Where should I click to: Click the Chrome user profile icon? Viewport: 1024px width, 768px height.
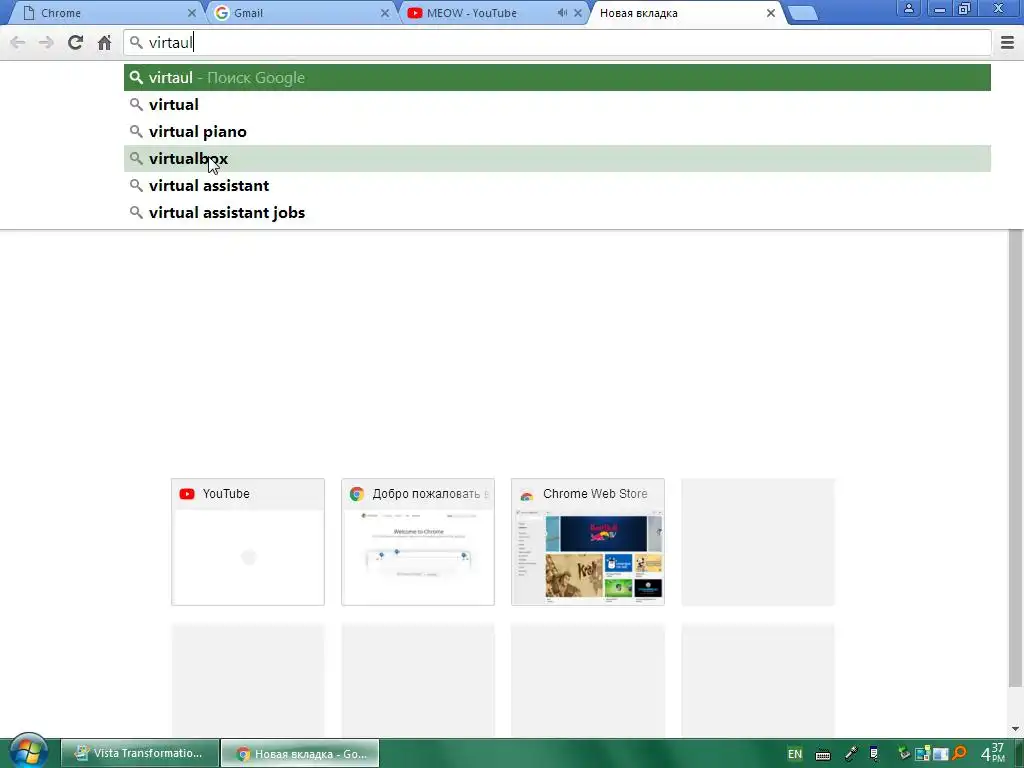click(908, 8)
